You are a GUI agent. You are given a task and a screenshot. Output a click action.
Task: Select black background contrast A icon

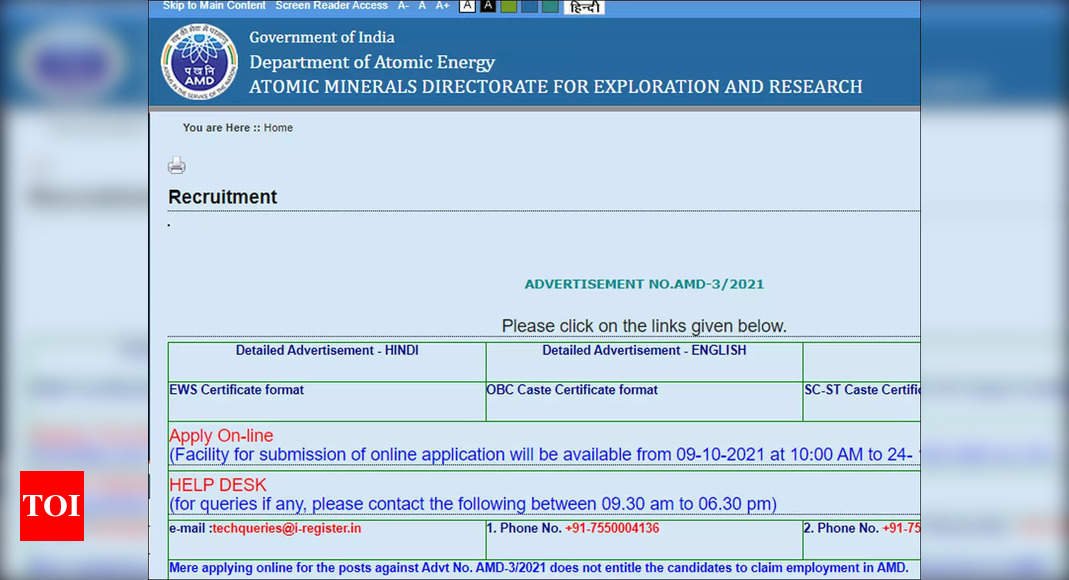pos(488,6)
